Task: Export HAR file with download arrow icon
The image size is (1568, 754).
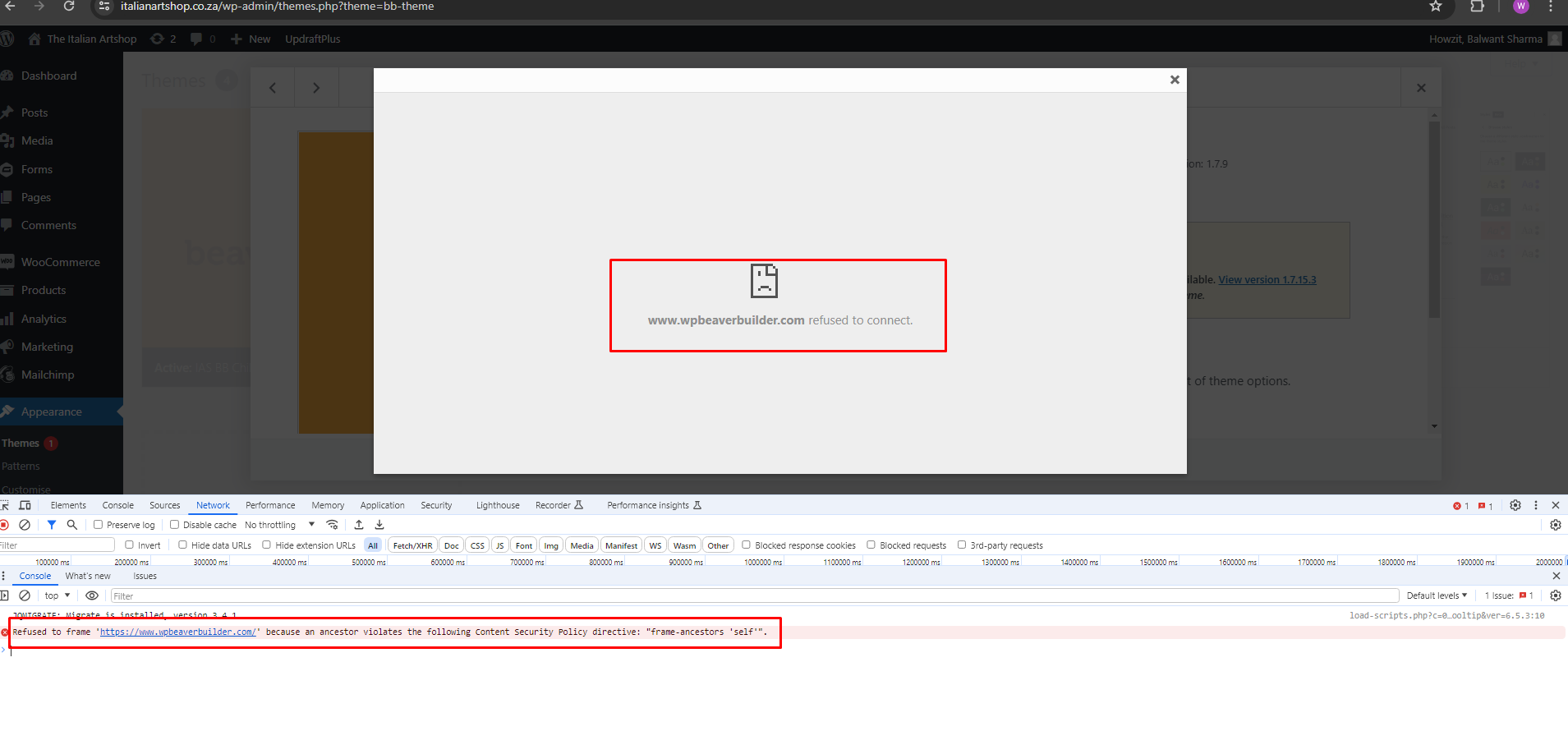Action: click(x=379, y=525)
